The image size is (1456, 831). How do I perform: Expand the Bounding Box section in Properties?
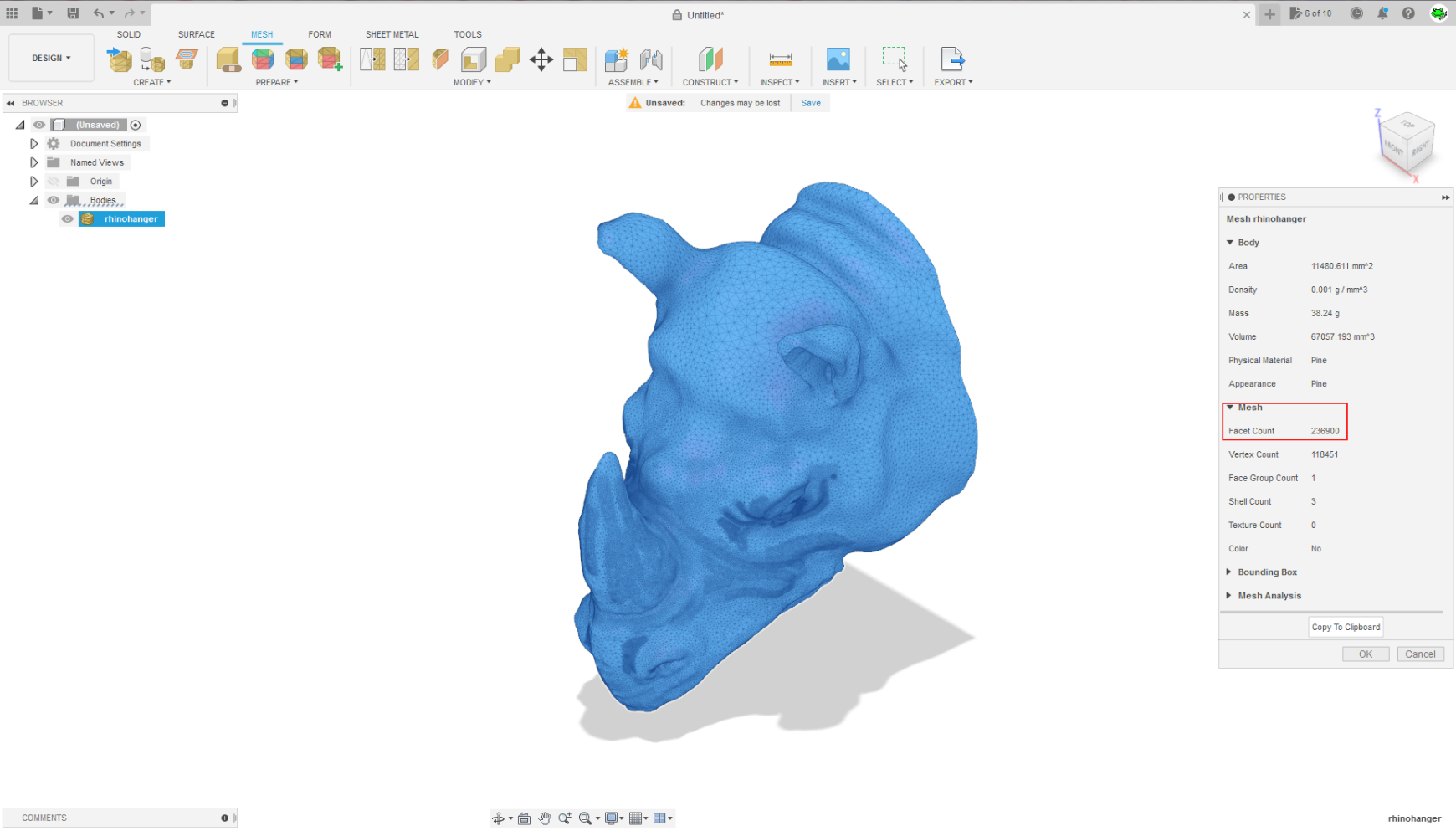coord(1228,572)
